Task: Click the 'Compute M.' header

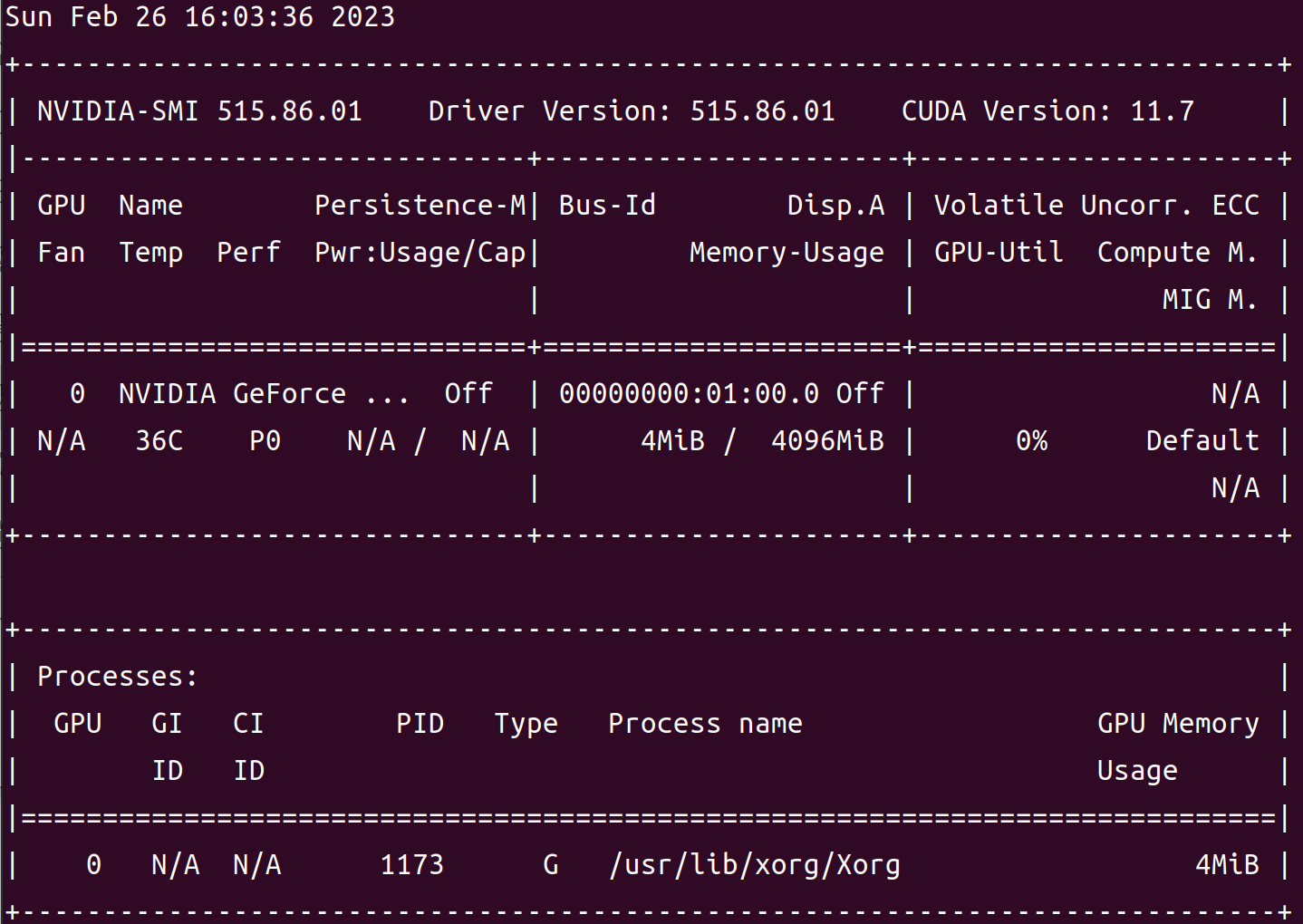Action: tap(1177, 253)
